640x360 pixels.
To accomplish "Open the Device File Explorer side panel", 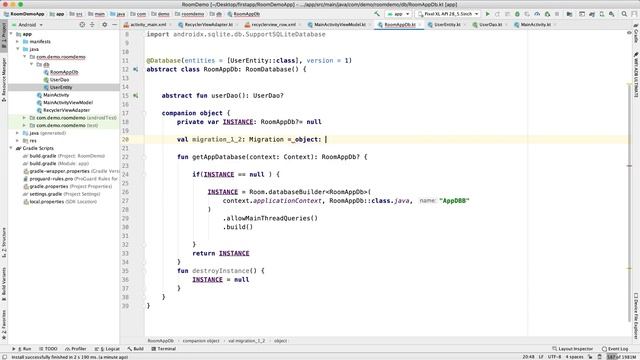I will click(x=636, y=316).
